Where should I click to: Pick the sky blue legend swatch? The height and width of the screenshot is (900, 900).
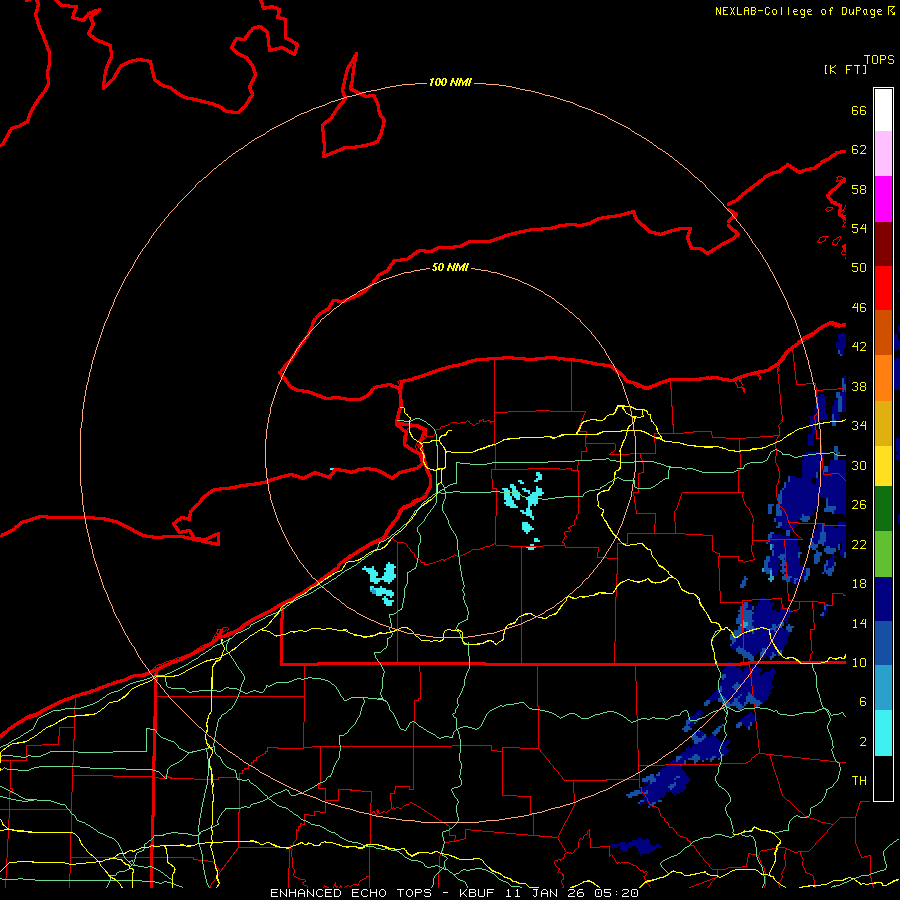[x=883, y=687]
